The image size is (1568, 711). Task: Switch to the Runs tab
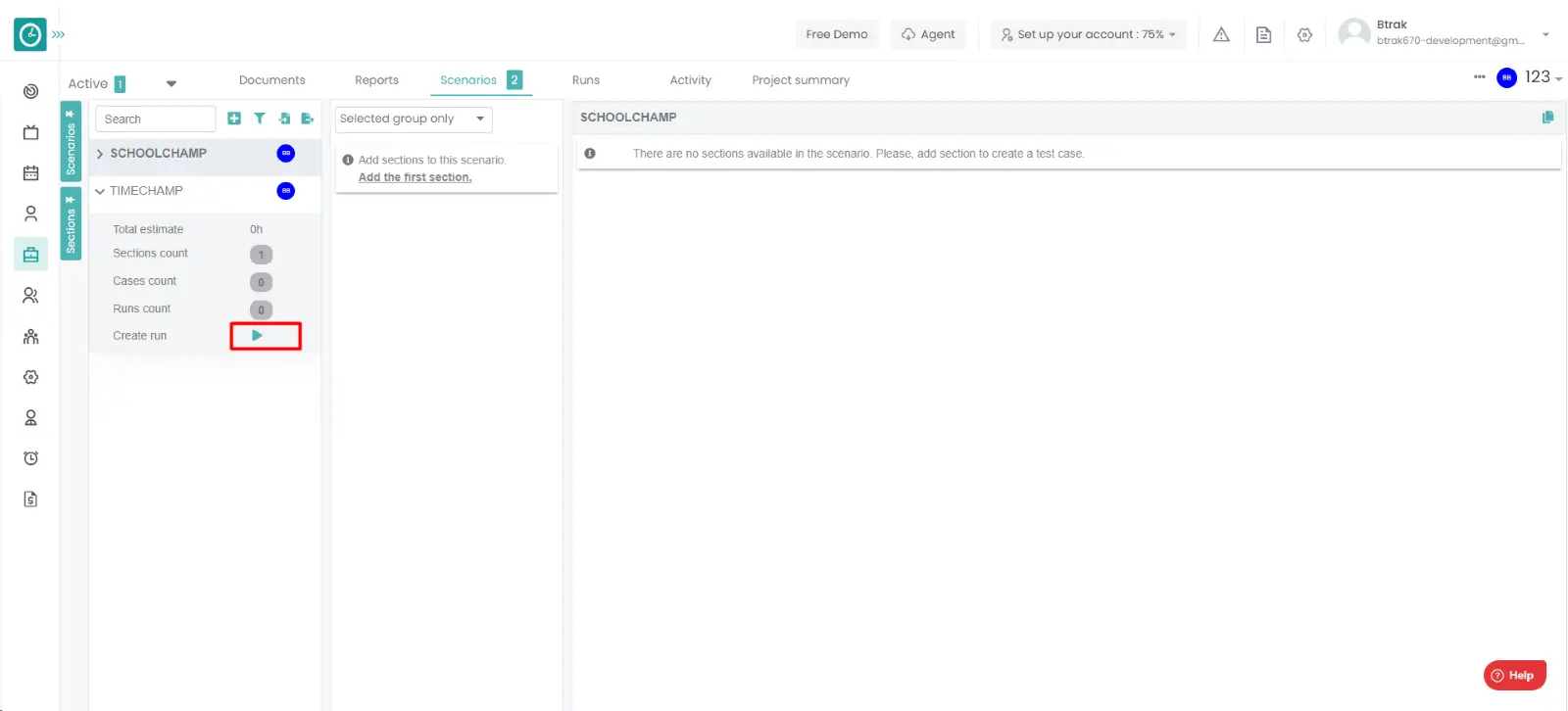[585, 80]
